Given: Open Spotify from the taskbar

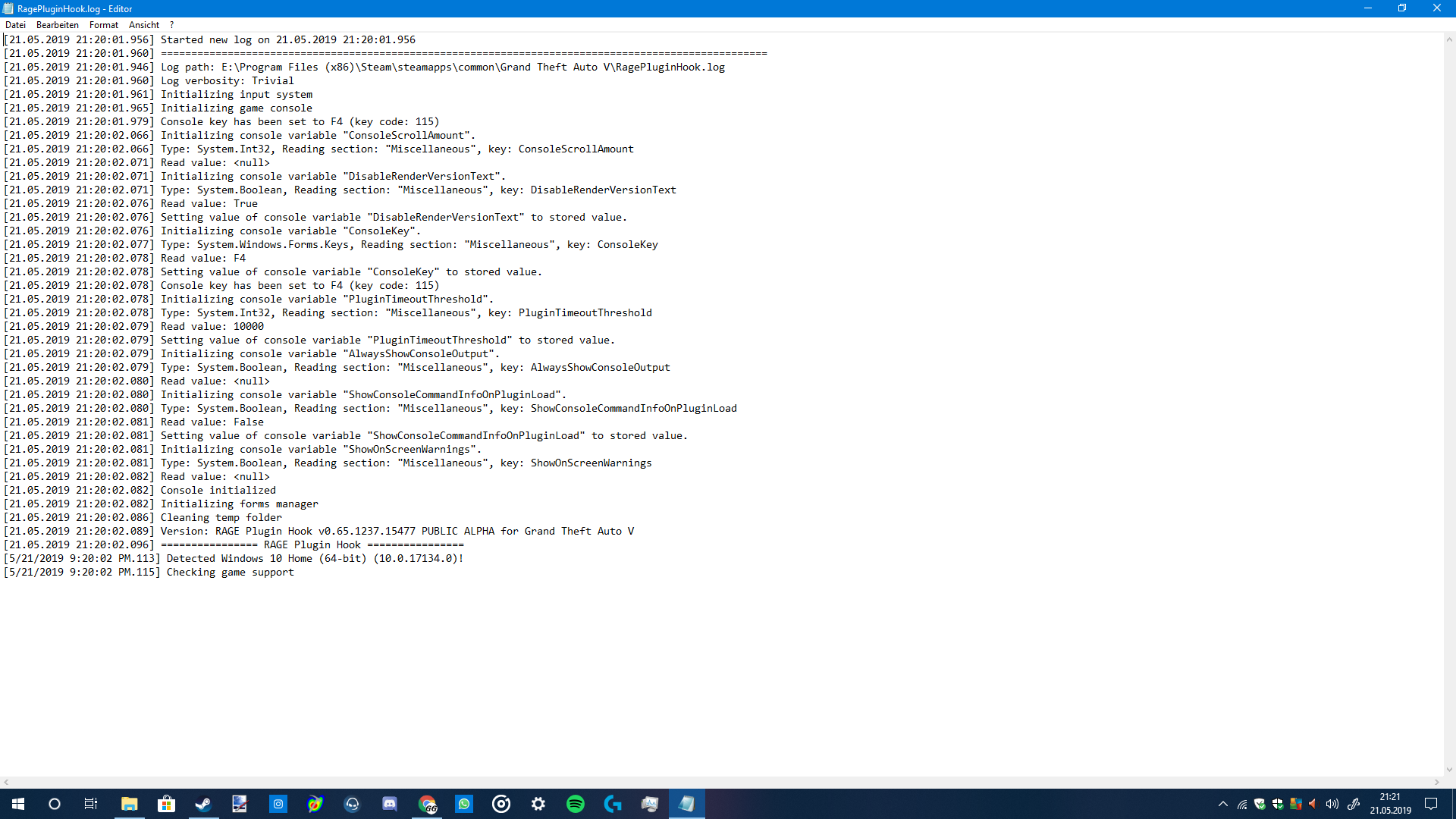Looking at the screenshot, I should 576,804.
